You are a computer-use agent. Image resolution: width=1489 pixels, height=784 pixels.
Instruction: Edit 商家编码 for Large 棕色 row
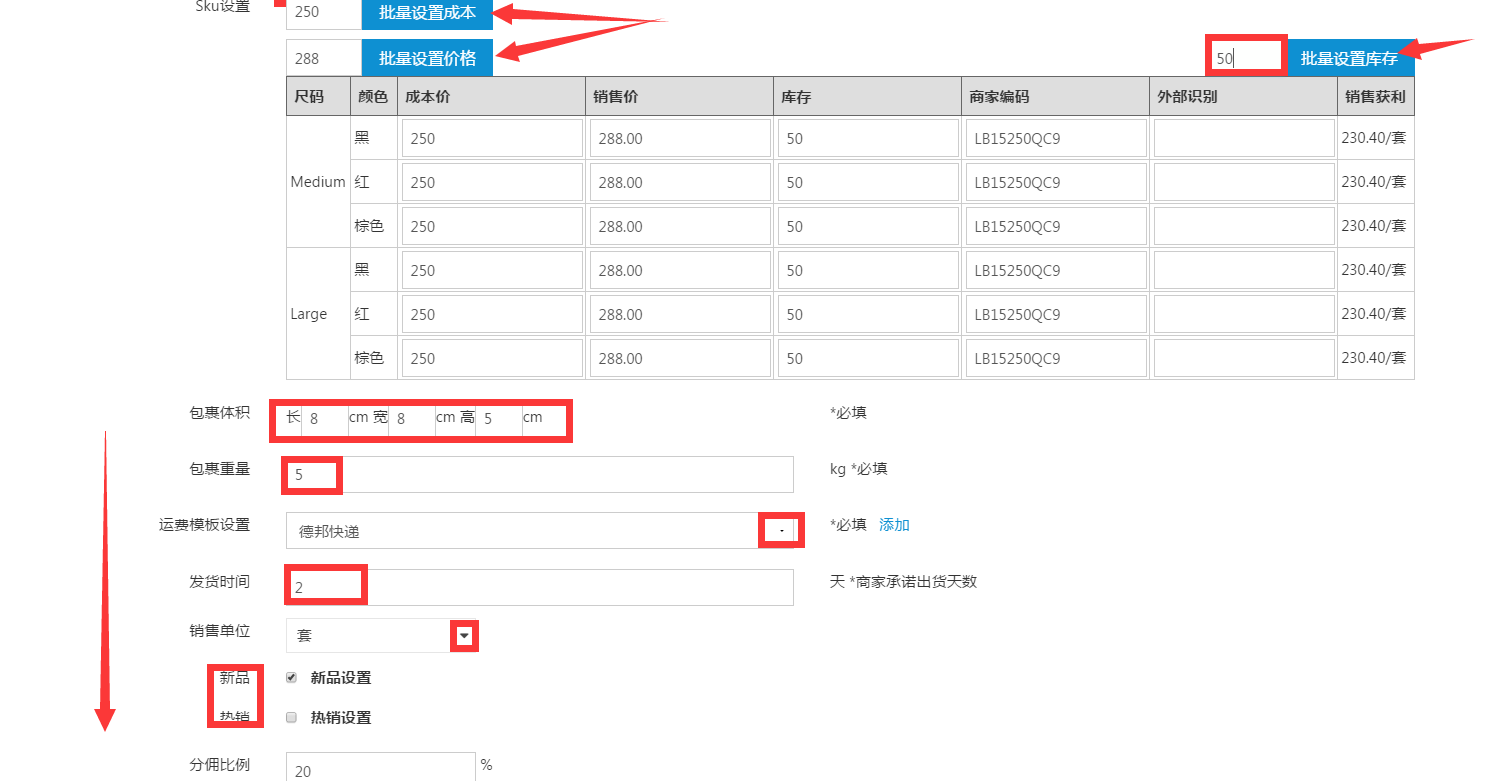[x=1055, y=358]
